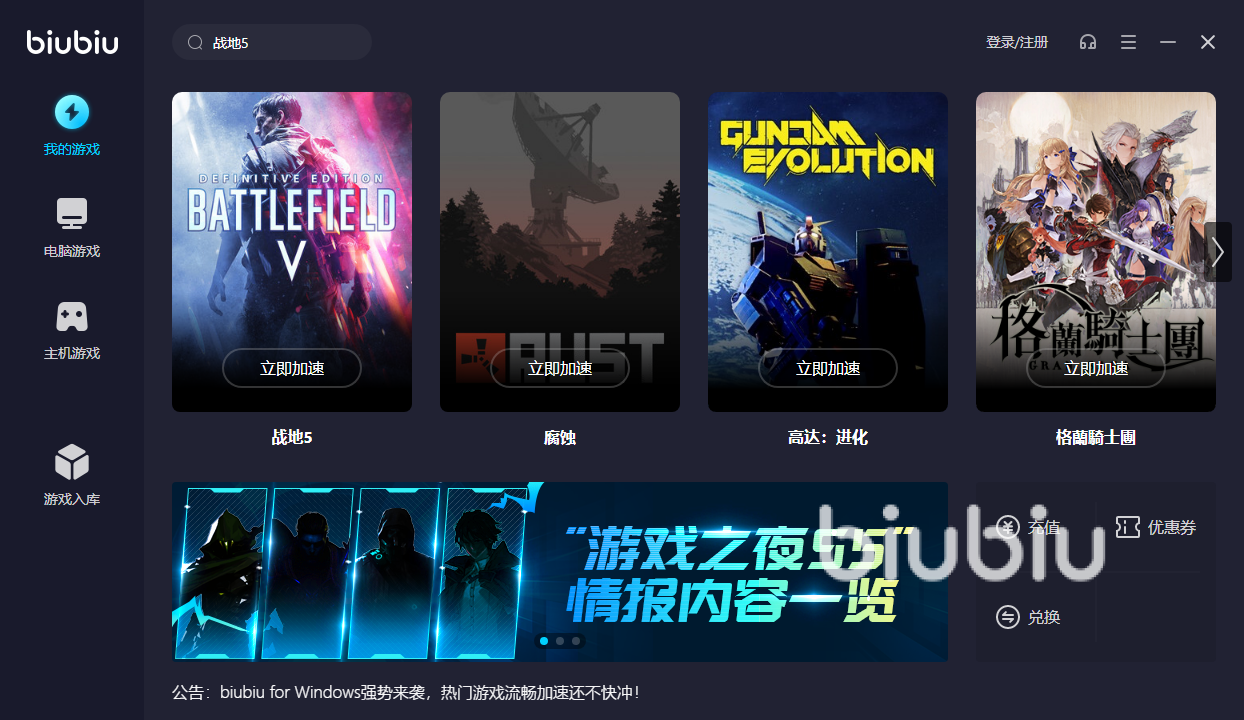Switch to the second banner carousel dot
Viewport: 1244px width, 720px height.
[x=560, y=641]
